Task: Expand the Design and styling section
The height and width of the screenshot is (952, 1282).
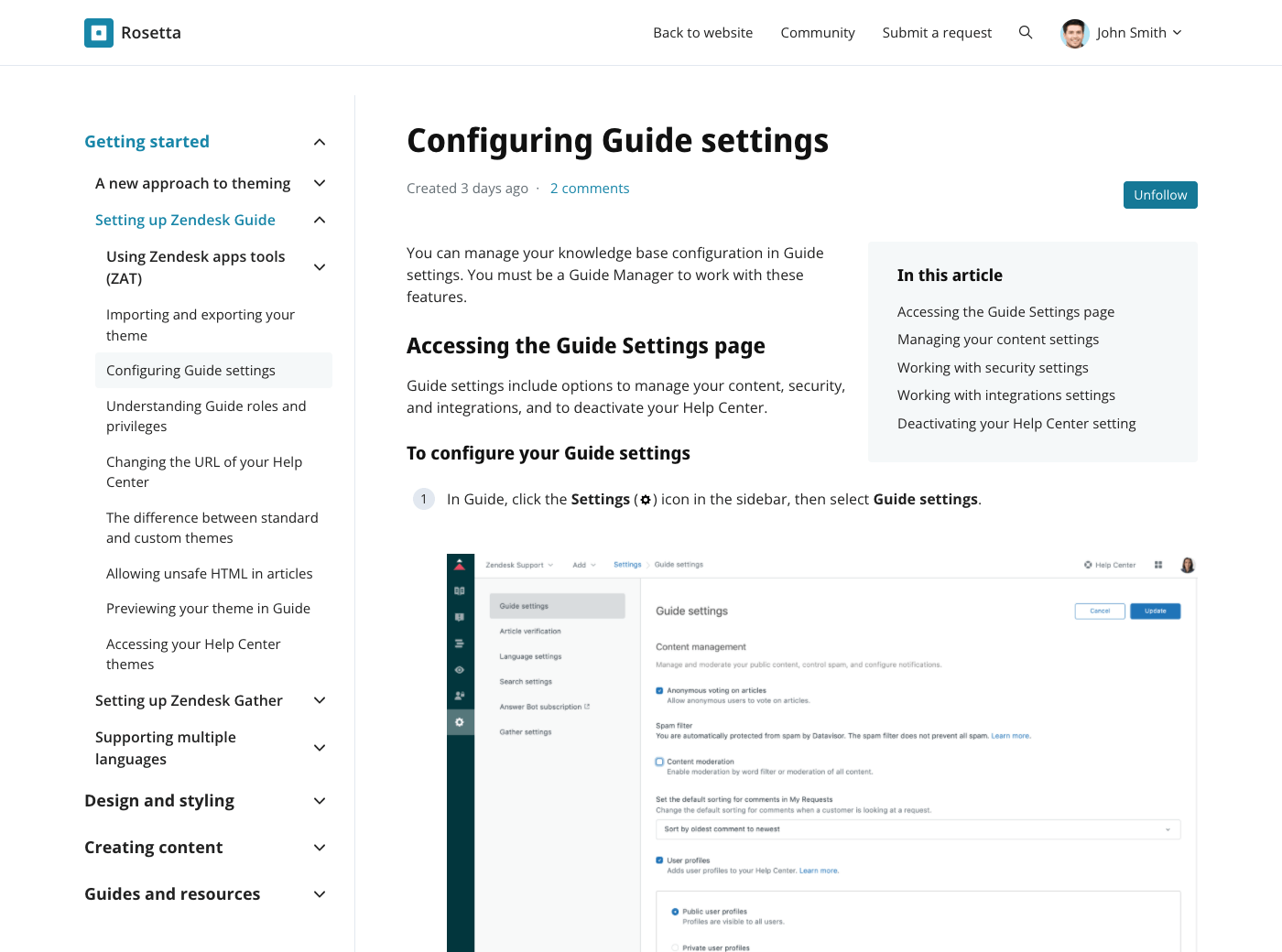Action: [x=320, y=801]
